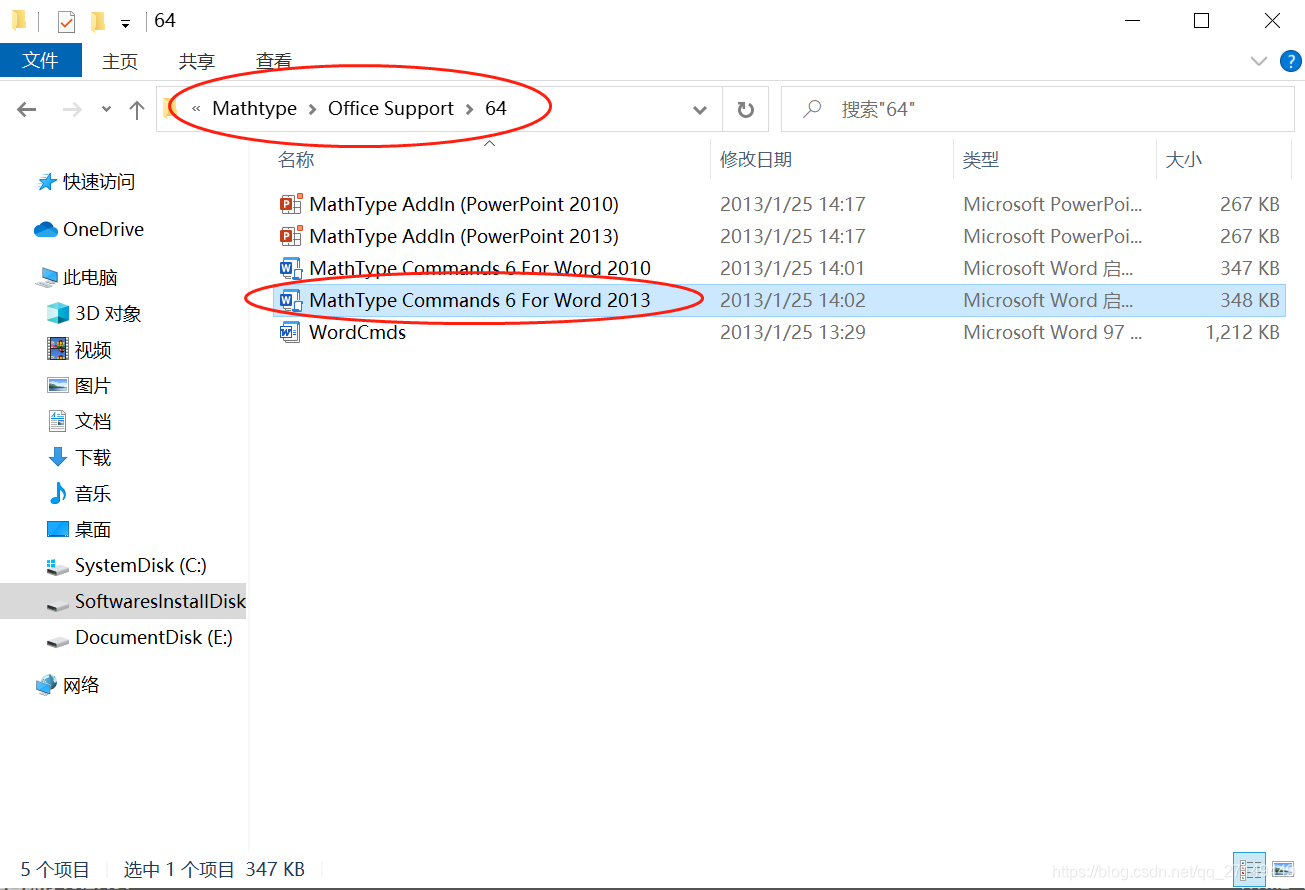1305x890 pixels.
Task: Click the Word icon of Word 2010 commands file
Action: click(291, 268)
